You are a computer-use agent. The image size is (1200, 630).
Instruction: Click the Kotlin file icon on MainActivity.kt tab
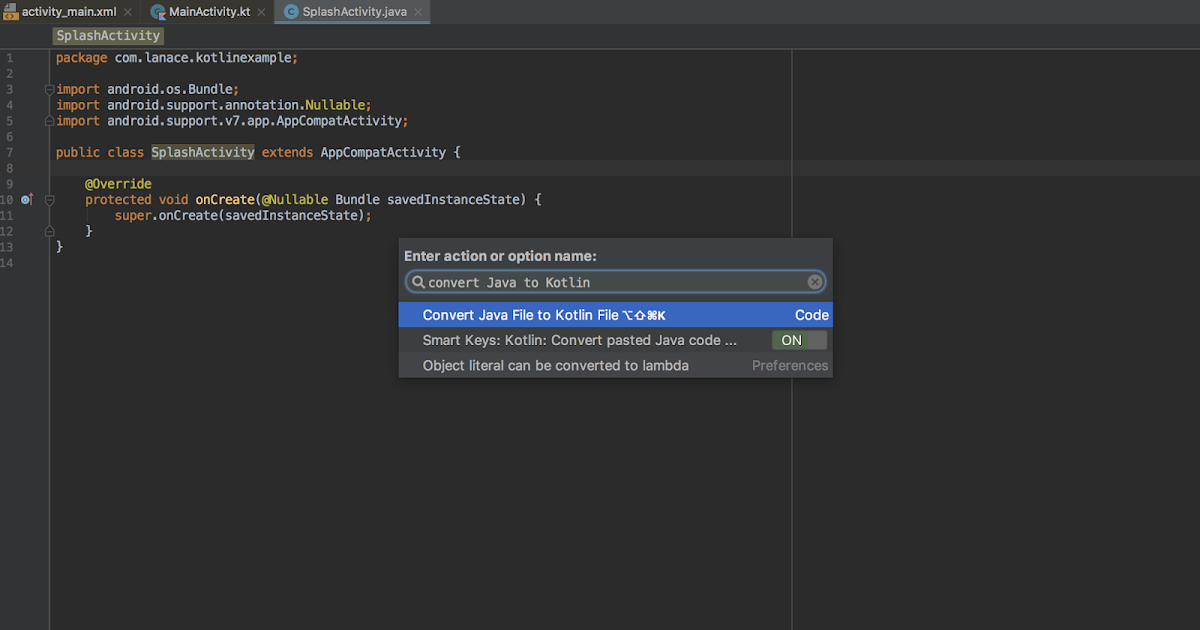click(158, 12)
